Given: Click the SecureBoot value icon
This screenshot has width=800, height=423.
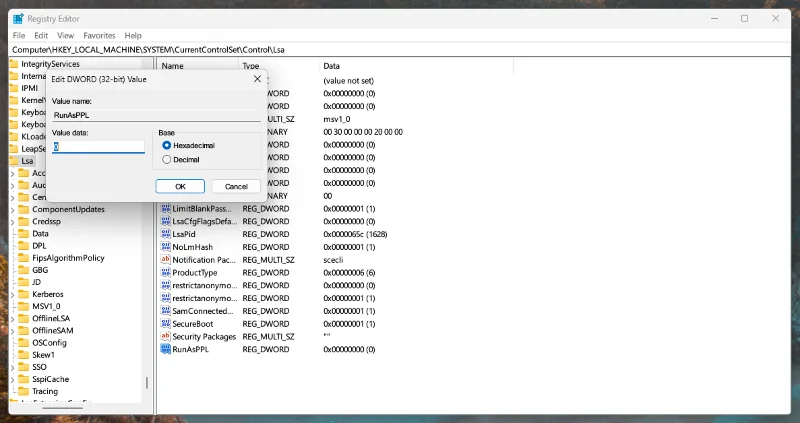Looking at the screenshot, I should pyautogui.click(x=165, y=324).
